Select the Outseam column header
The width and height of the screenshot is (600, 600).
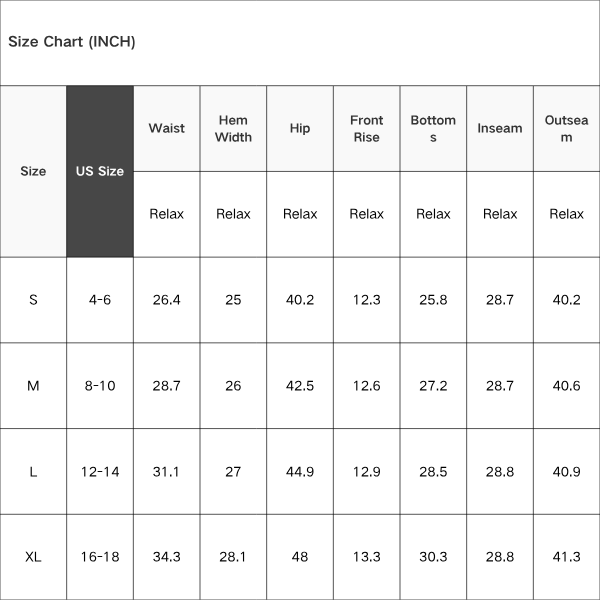click(x=566, y=128)
